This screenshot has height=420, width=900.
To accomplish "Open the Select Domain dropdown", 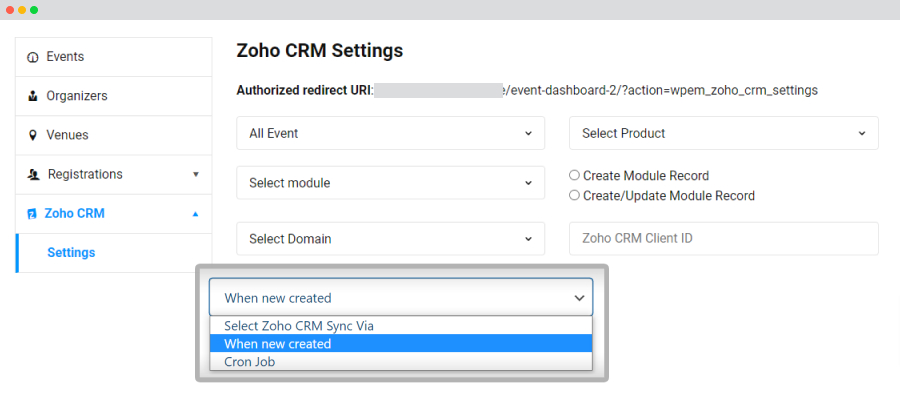I will 390,239.
